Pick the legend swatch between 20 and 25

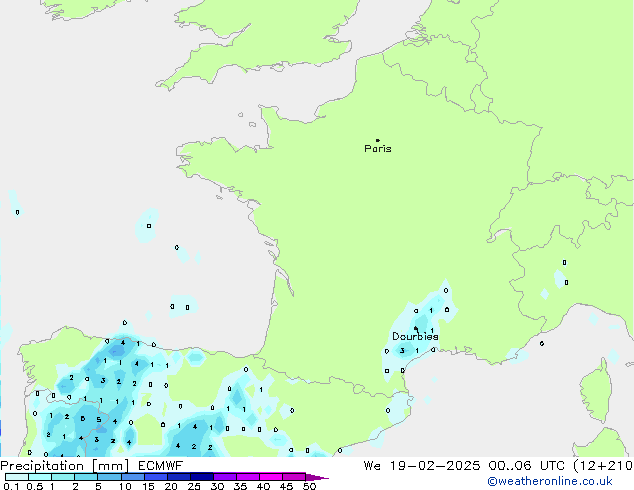178,477
